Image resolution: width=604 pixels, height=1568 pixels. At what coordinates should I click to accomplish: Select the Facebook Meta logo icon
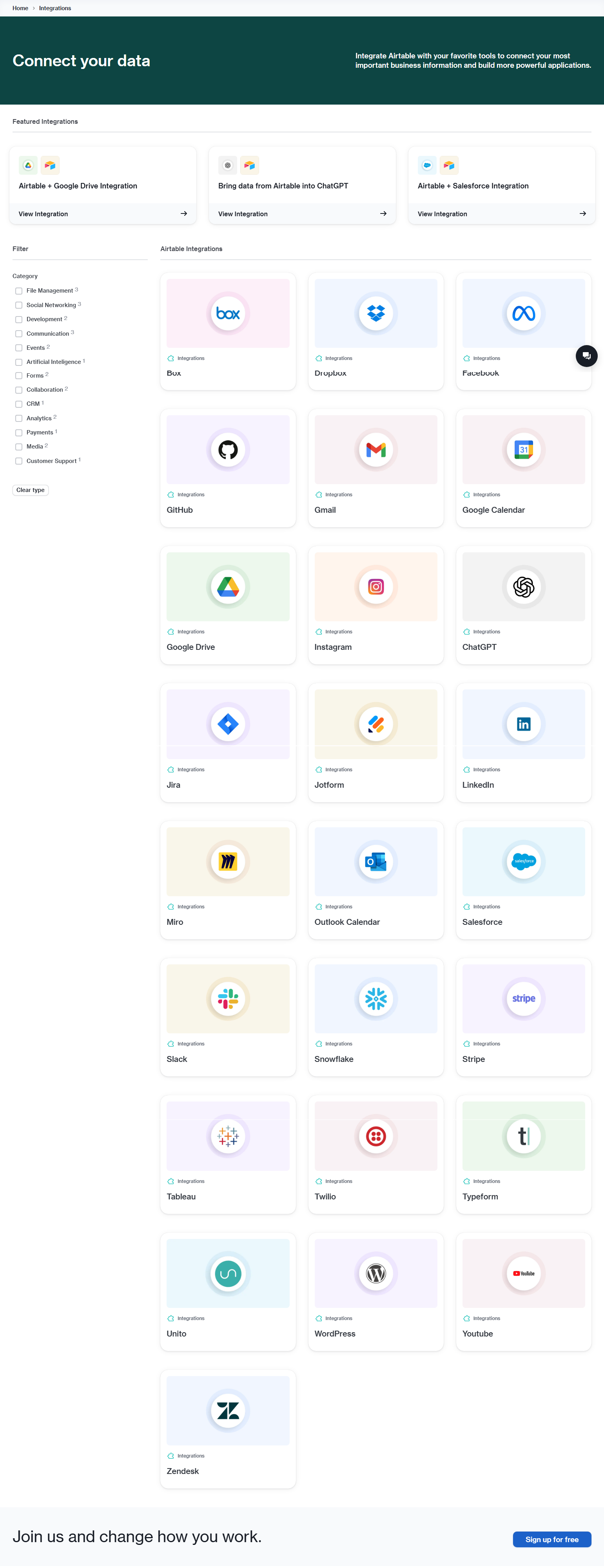524,313
